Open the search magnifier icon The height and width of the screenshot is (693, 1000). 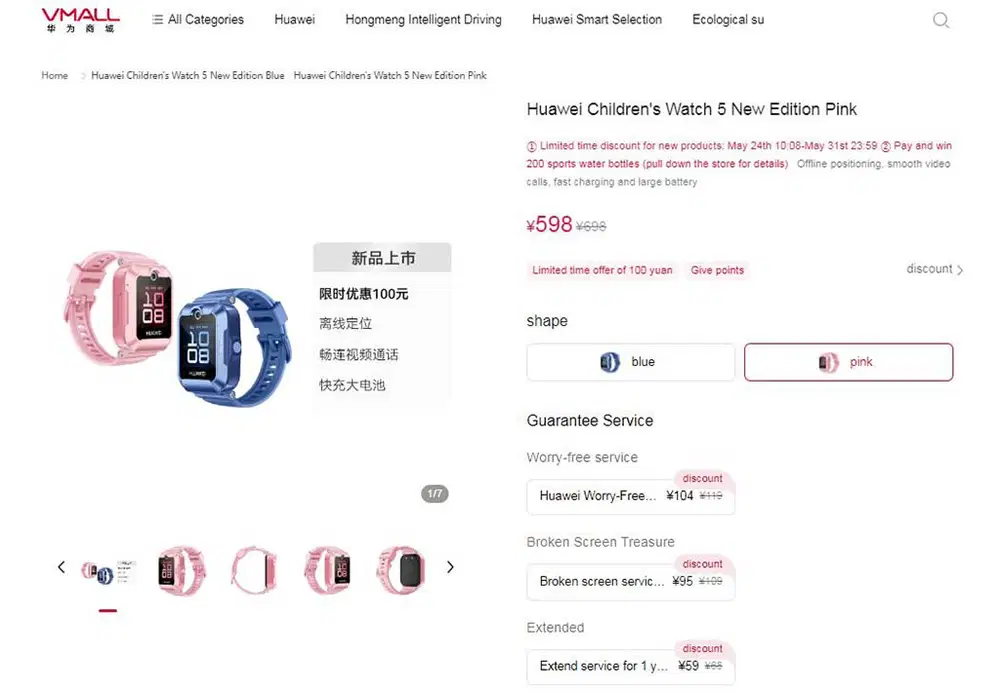(941, 20)
